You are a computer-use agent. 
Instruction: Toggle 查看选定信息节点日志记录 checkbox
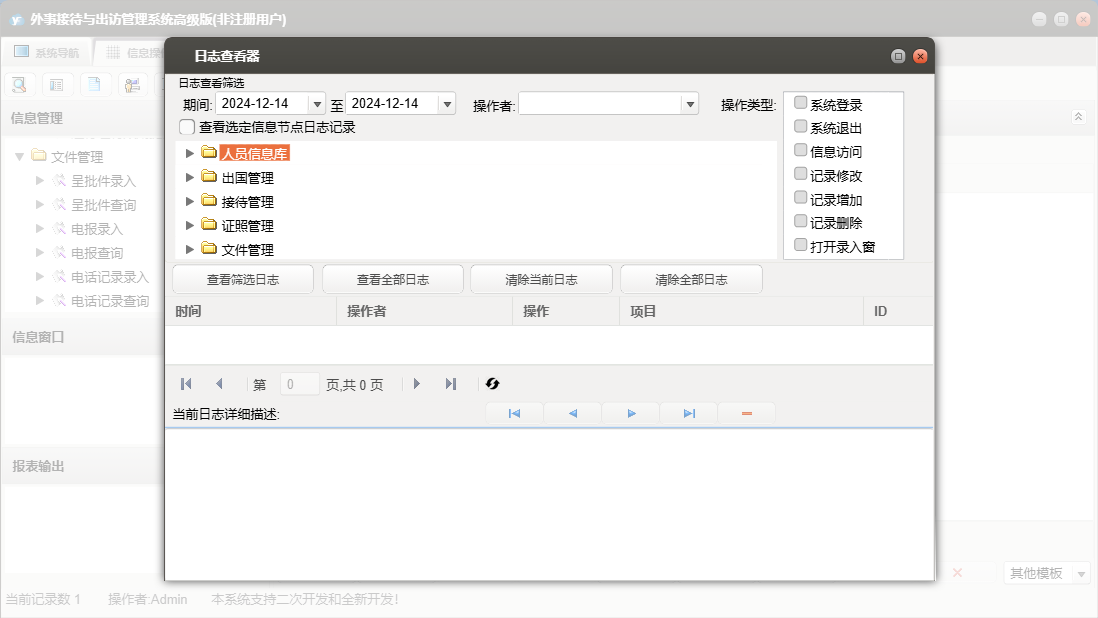pos(187,127)
